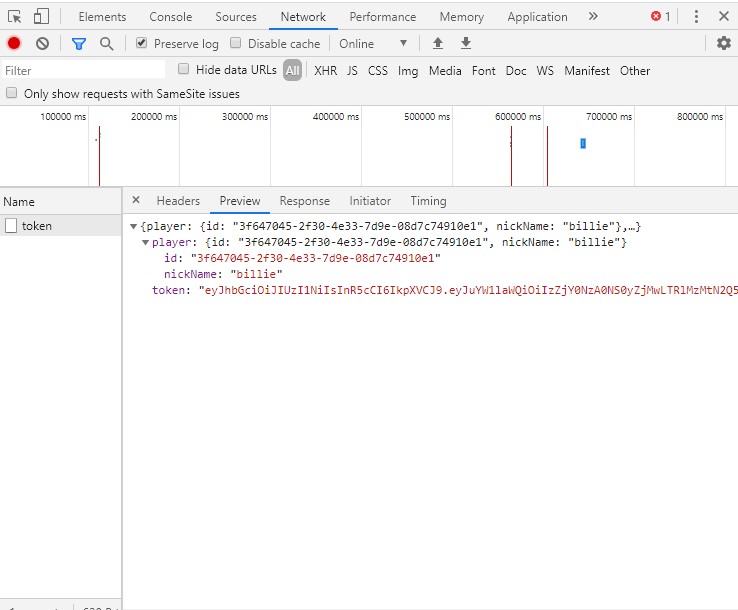
Task: Filter requests by Doc
Action: tap(516, 71)
